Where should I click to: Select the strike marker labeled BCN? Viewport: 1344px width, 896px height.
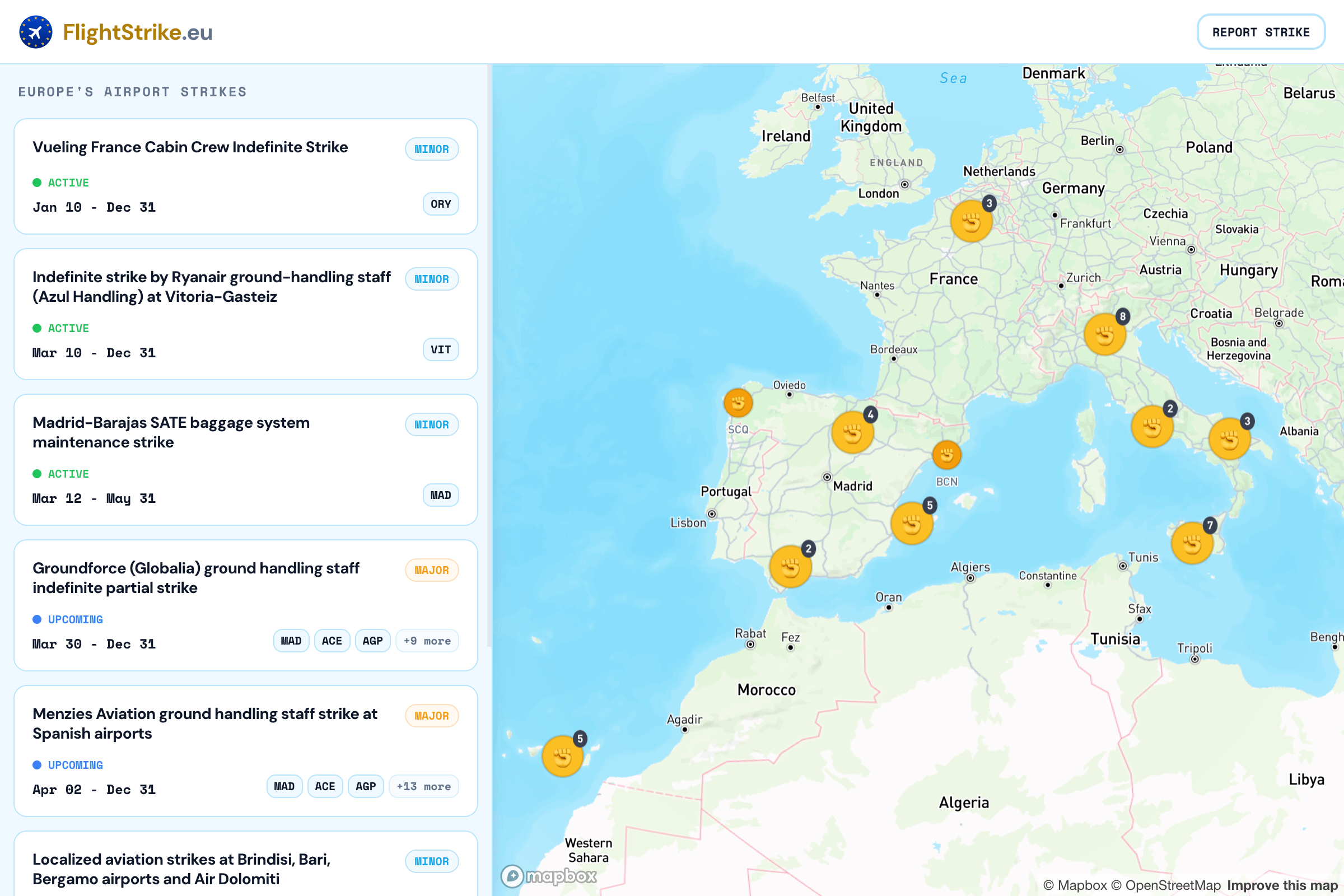click(x=946, y=455)
